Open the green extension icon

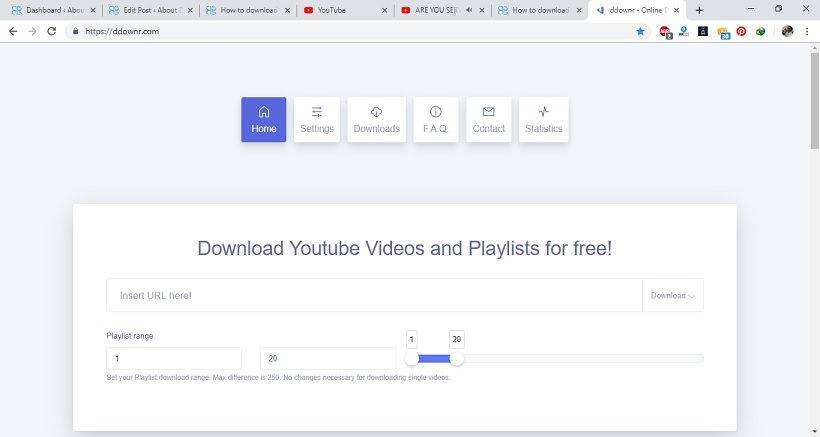tap(760, 31)
